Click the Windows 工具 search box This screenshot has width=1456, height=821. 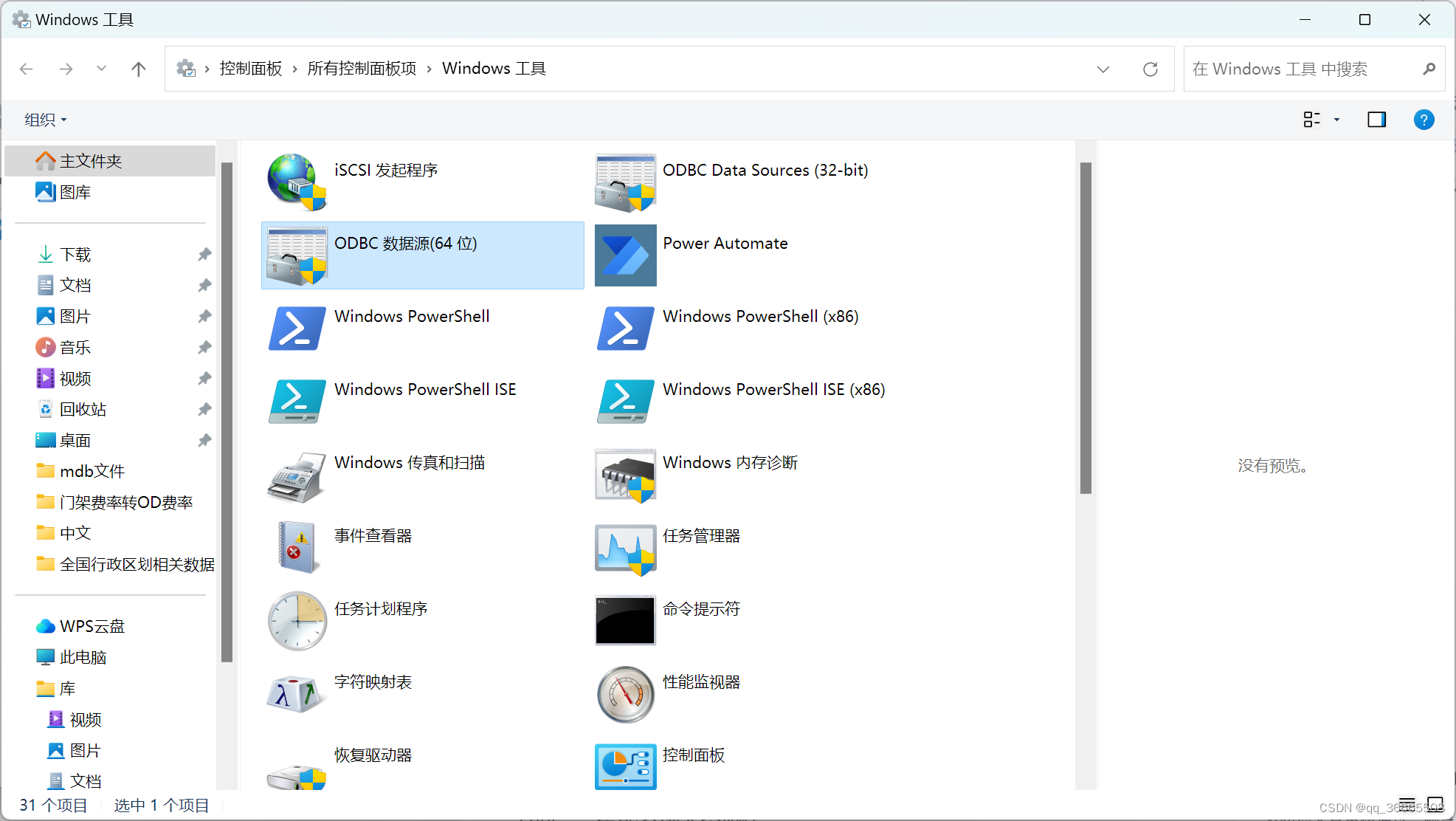[x=1306, y=68]
